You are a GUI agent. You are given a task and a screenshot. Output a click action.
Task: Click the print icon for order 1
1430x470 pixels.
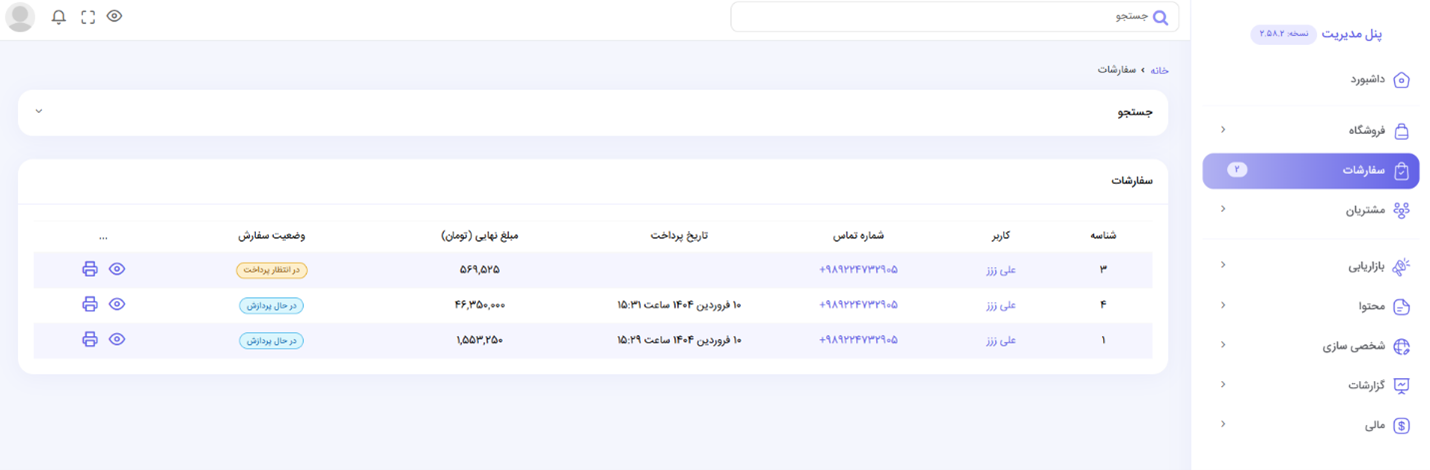(90, 339)
